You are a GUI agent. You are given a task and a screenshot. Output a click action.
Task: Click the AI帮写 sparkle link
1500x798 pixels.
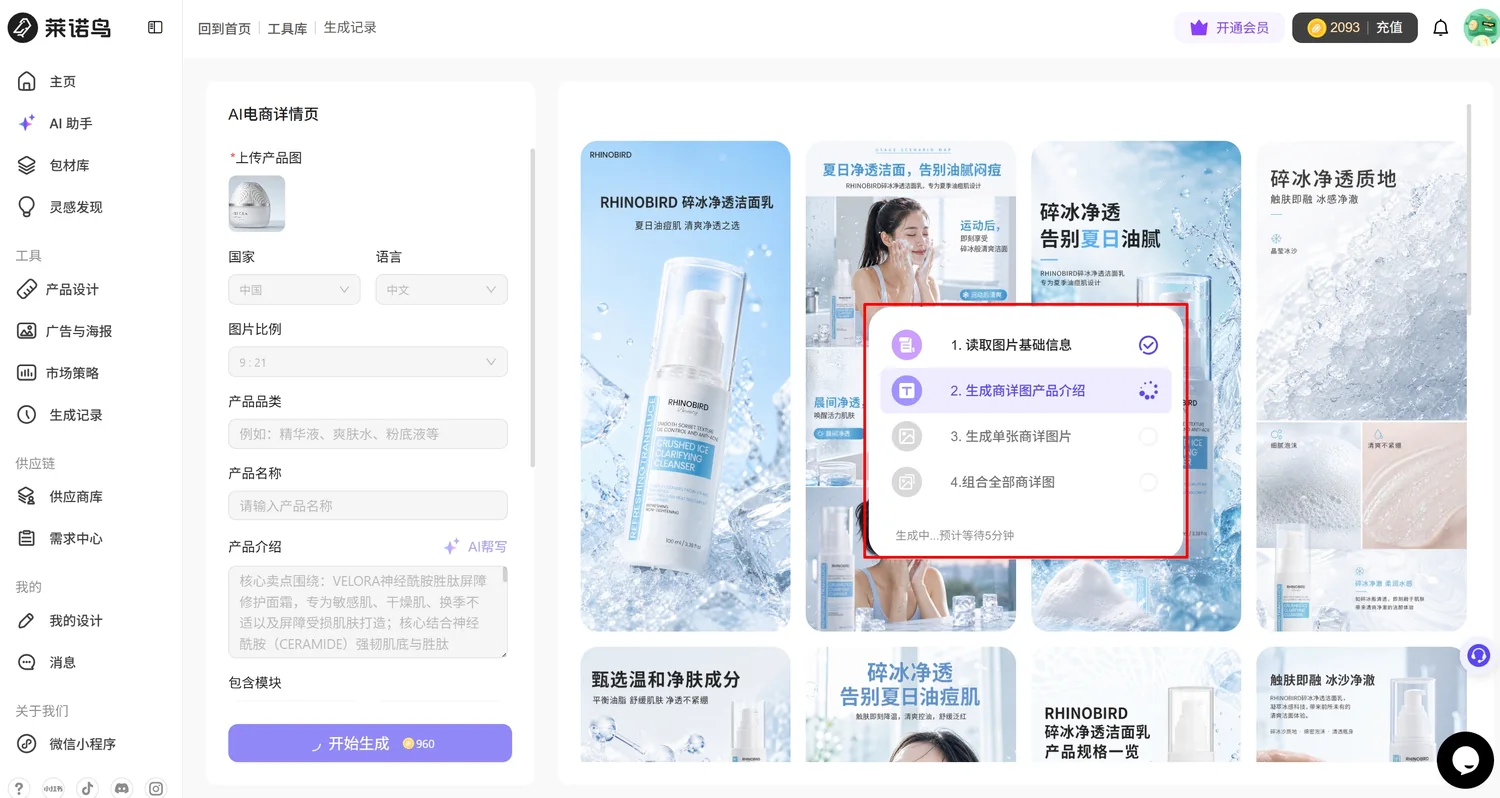[x=476, y=547]
